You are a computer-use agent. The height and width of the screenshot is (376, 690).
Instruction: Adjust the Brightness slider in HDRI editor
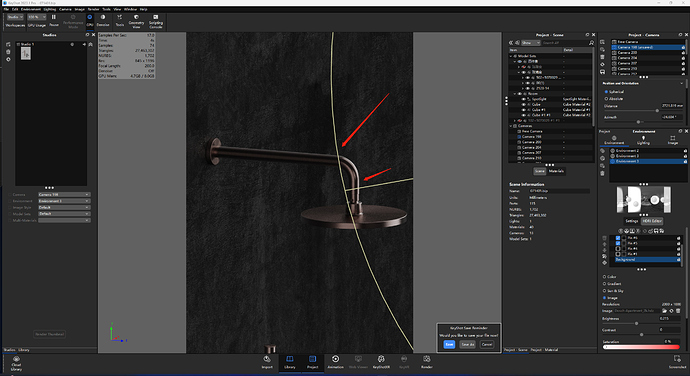coord(636,323)
